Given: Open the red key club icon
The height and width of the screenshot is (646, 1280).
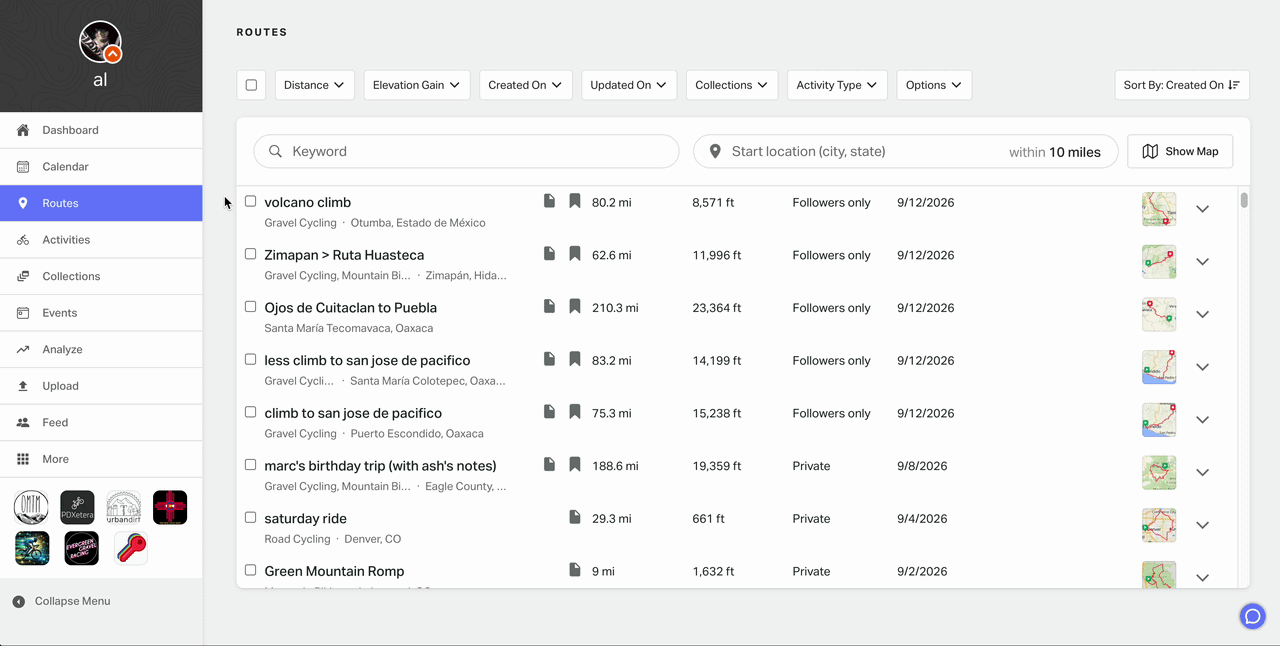Looking at the screenshot, I should (131, 548).
